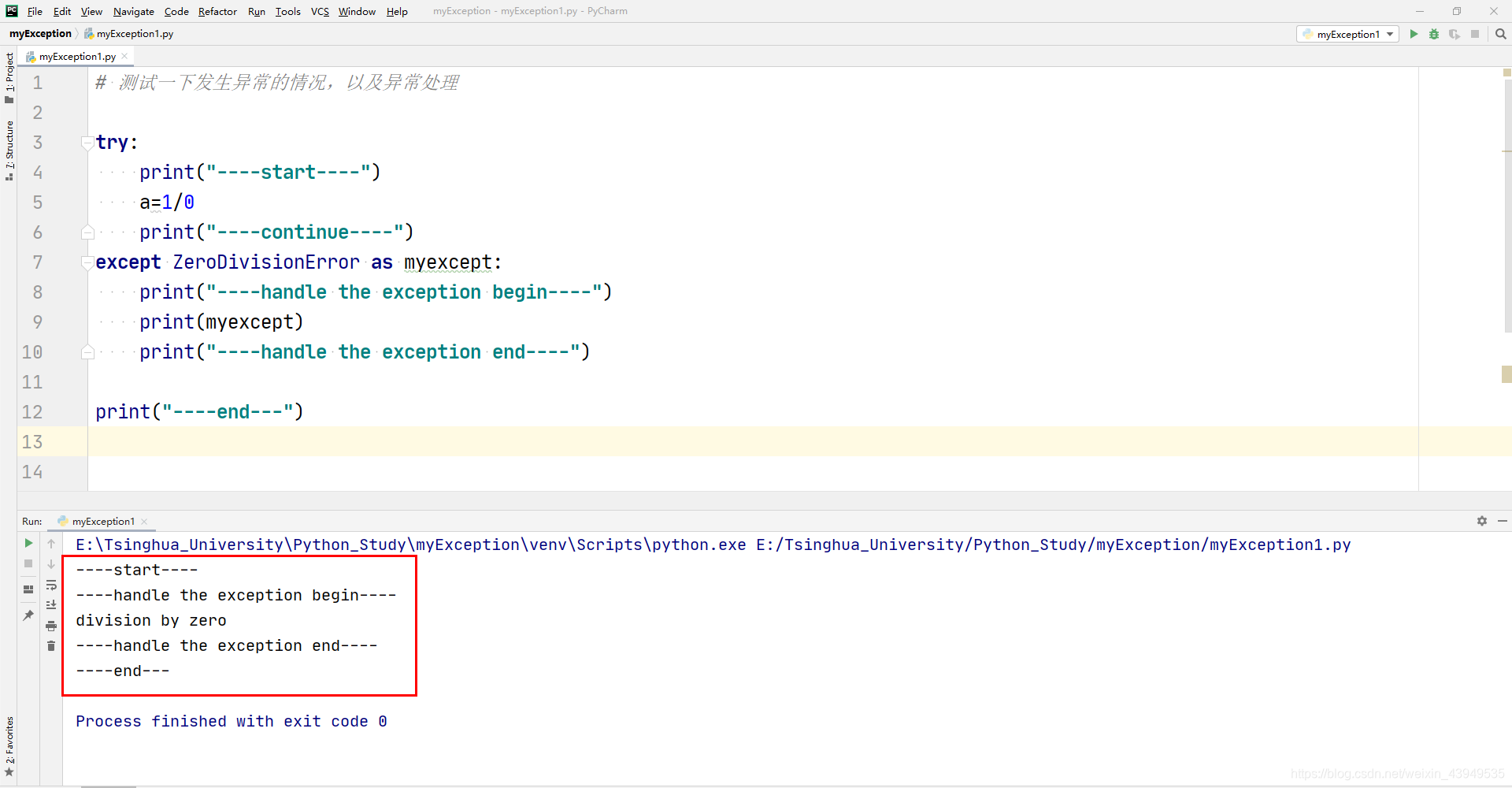Collapse the except block fold marker
This screenshot has width=1512, height=788.
click(87, 262)
